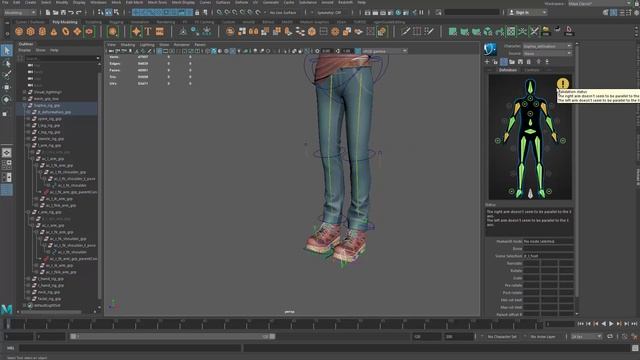Click the single pane layout icon

tap(7, 153)
